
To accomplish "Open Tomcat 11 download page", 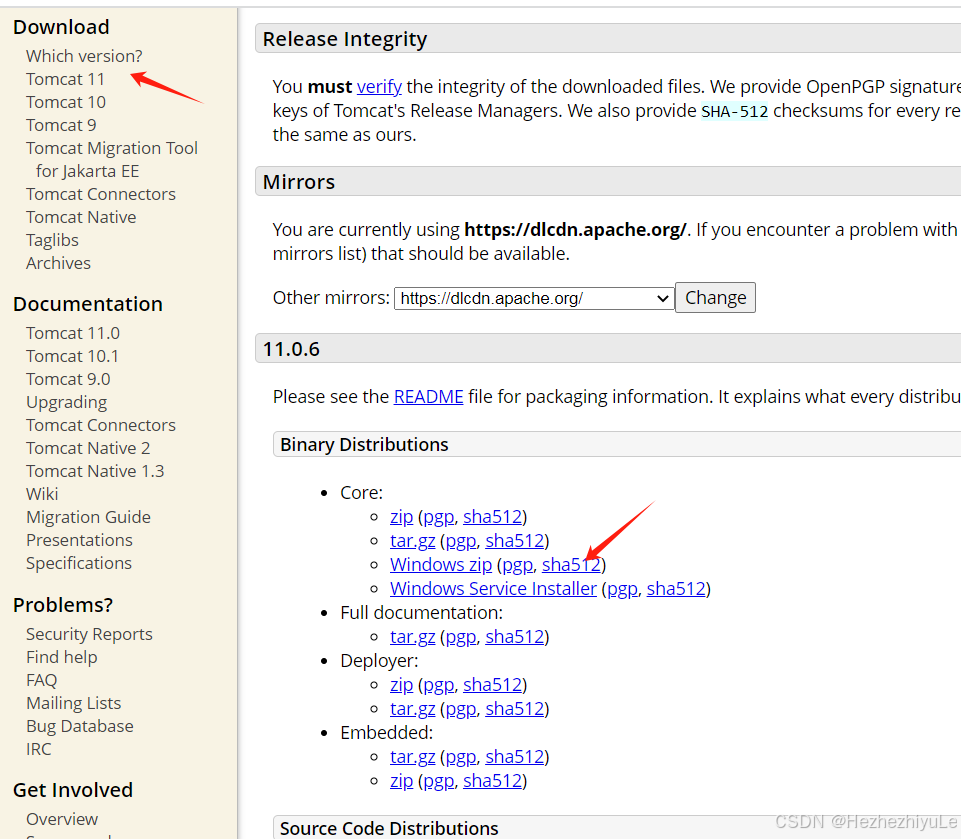I will (65, 79).
